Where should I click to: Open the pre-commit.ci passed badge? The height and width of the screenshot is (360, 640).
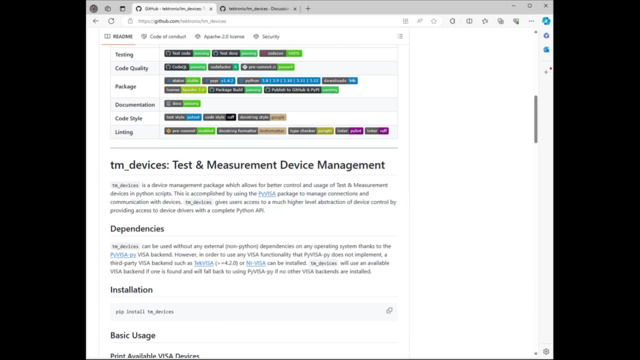[267, 67]
